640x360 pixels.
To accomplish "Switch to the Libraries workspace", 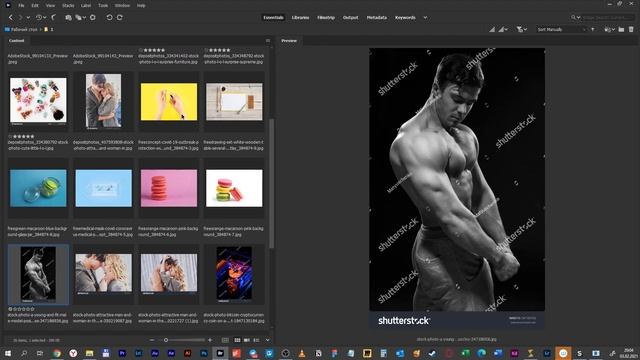I will click(300, 18).
